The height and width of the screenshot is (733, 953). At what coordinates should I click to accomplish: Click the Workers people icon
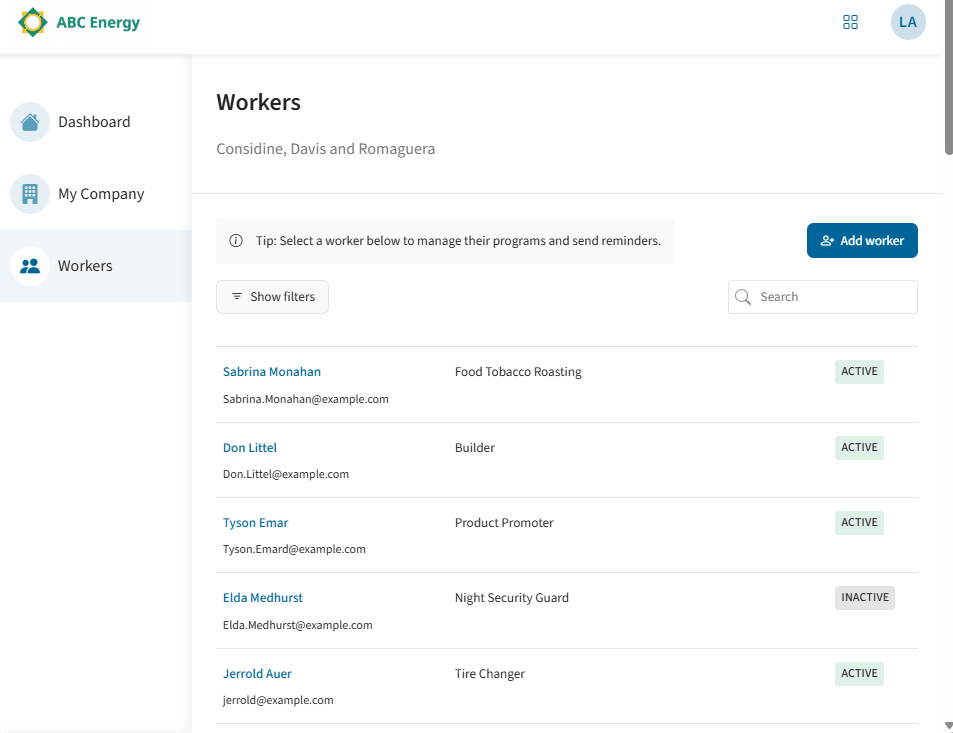(30, 266)
